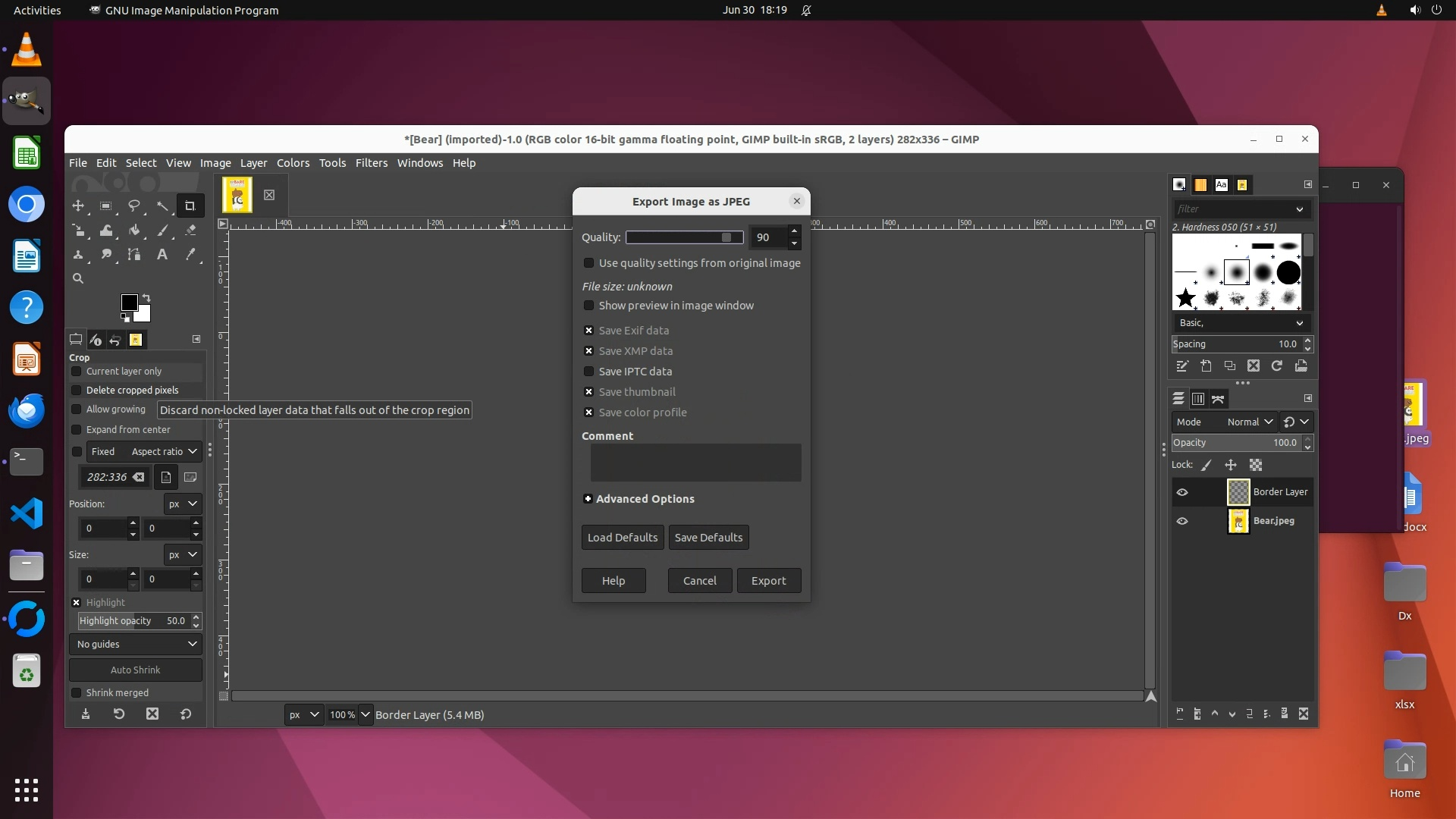The image size is (1456, 819).
Task: Select the Eraser tool
Action: coord(190,231)
